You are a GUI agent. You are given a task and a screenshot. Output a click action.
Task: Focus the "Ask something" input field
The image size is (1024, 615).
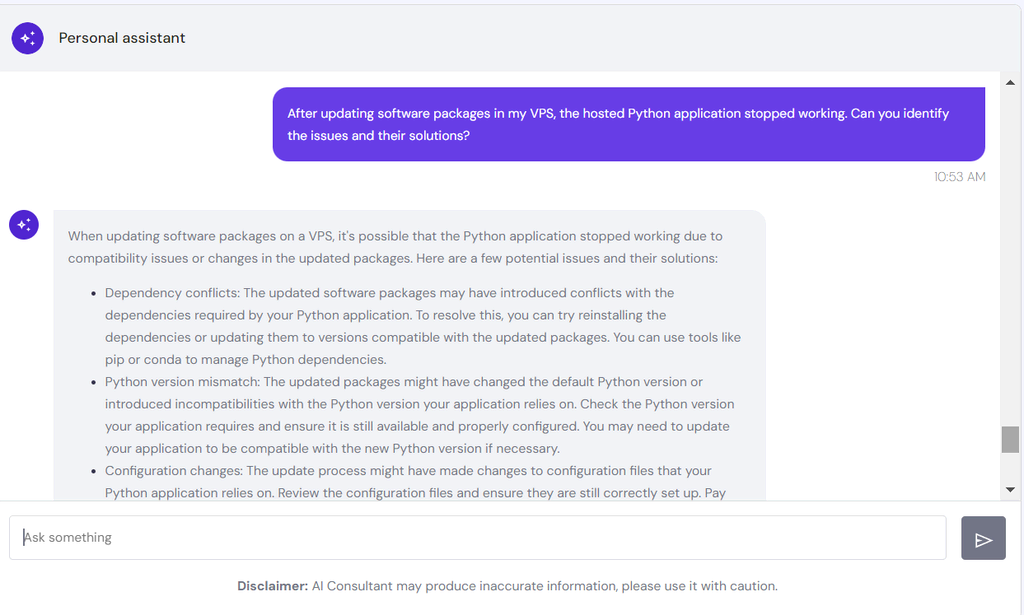(x=477, y=538)
